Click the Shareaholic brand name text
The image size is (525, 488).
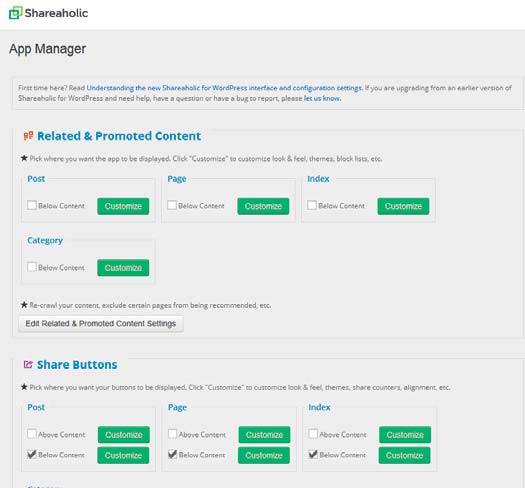pos(56,13)
